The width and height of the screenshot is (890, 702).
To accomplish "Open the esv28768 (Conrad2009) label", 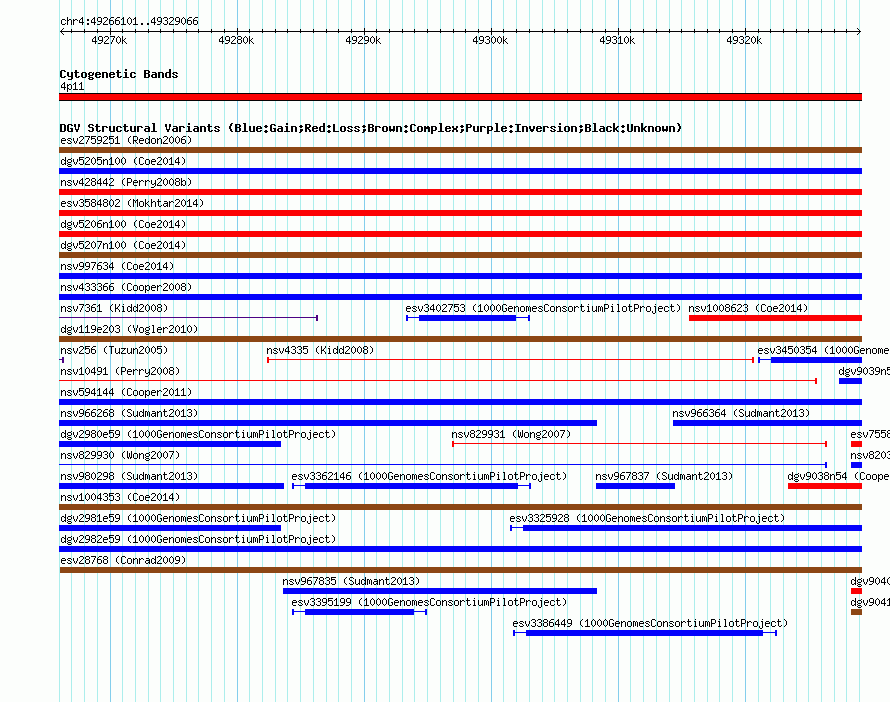I will tap(123, 560).
